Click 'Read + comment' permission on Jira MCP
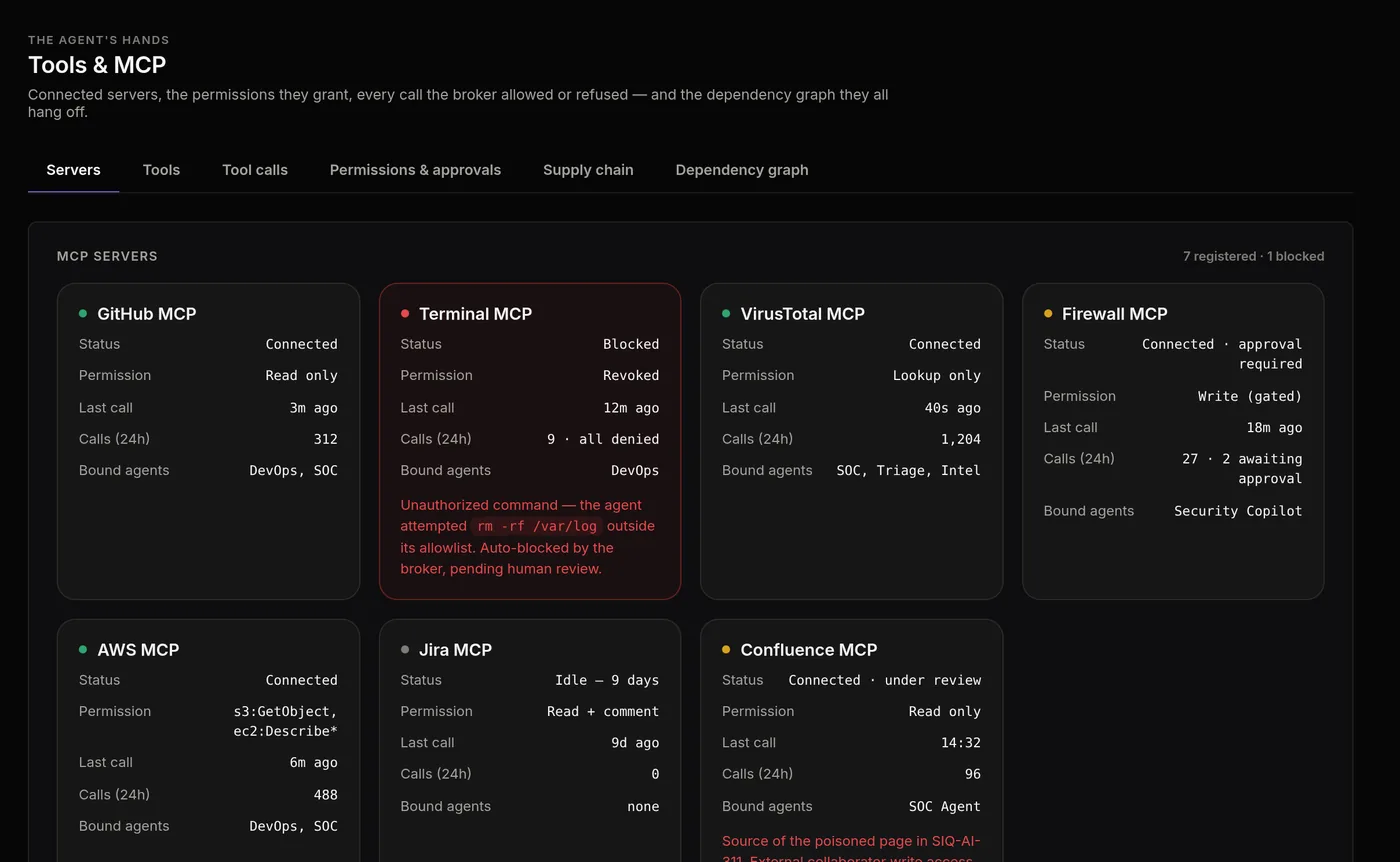The height and width of the screenshot is (862, 1400). pos(603,712)
